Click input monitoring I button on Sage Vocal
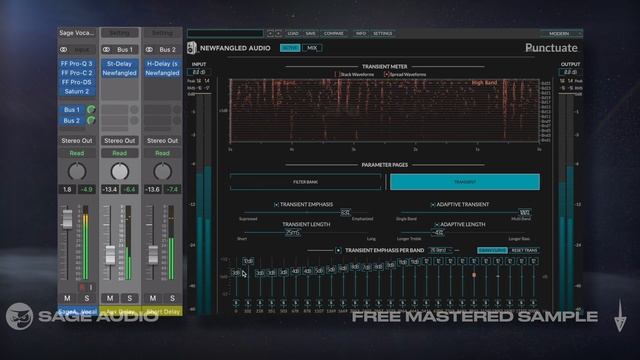Screen dimensions: 640x360 tap(91, 287)
